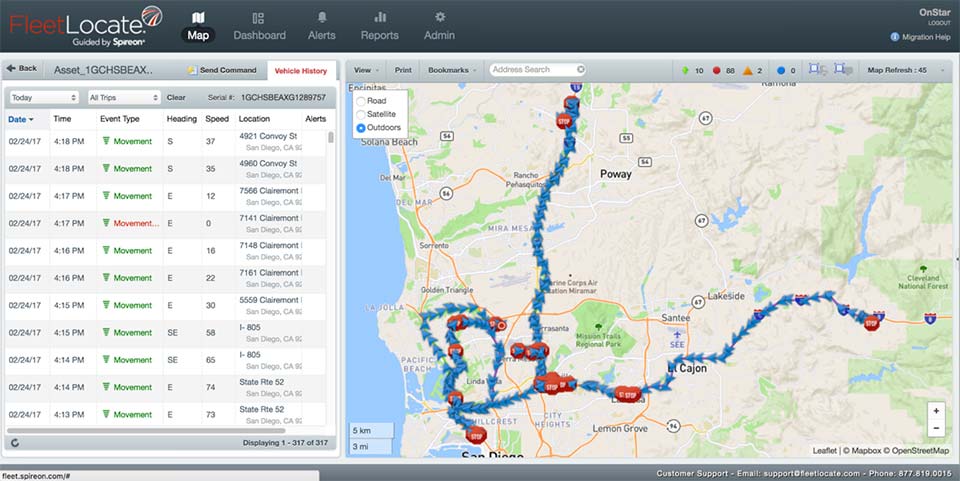Click the green moving vehicles status icon

684,71
